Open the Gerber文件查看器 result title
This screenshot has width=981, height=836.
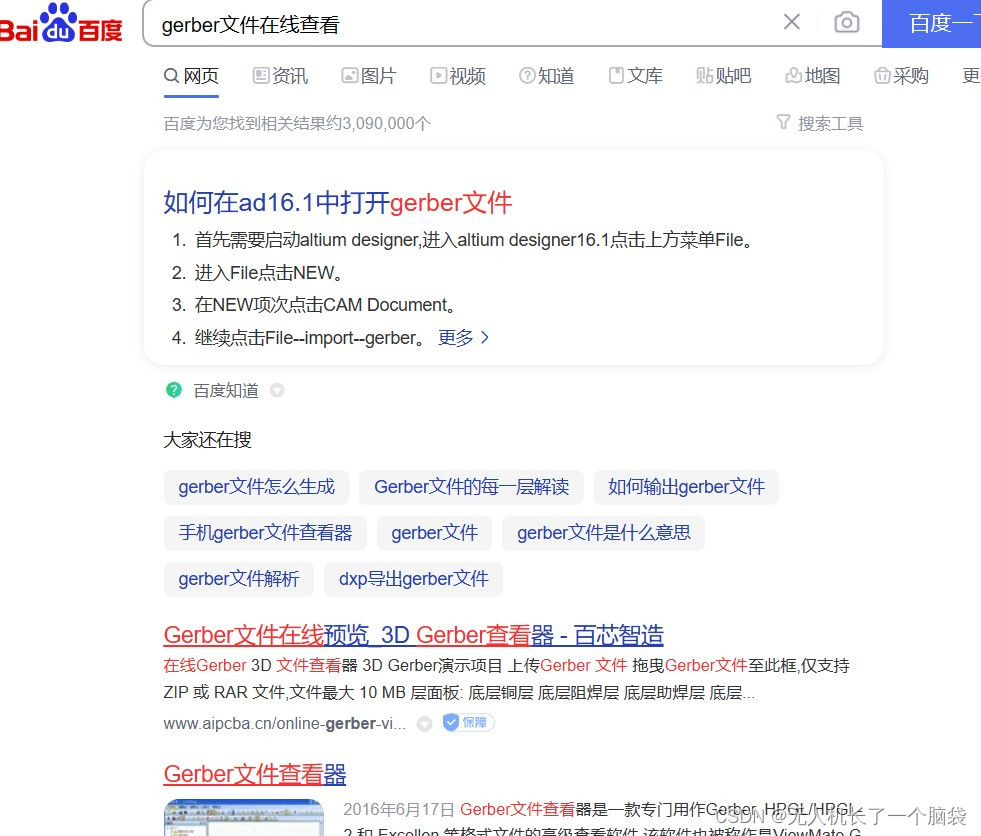[255, 775]
